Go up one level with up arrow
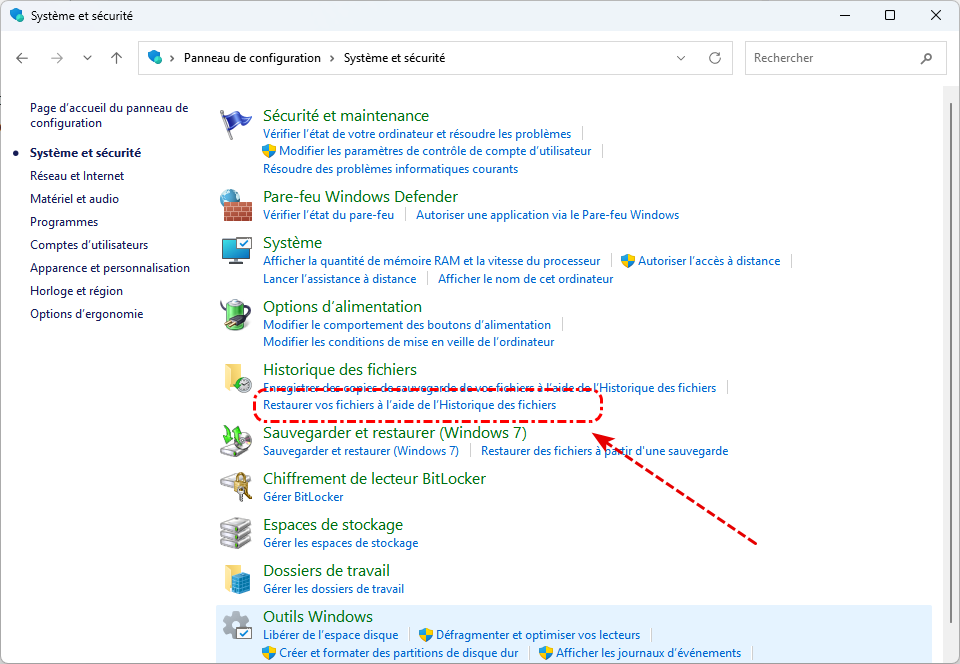The height and width of the screenshot is (664, 960). click(x=117, y=58)
